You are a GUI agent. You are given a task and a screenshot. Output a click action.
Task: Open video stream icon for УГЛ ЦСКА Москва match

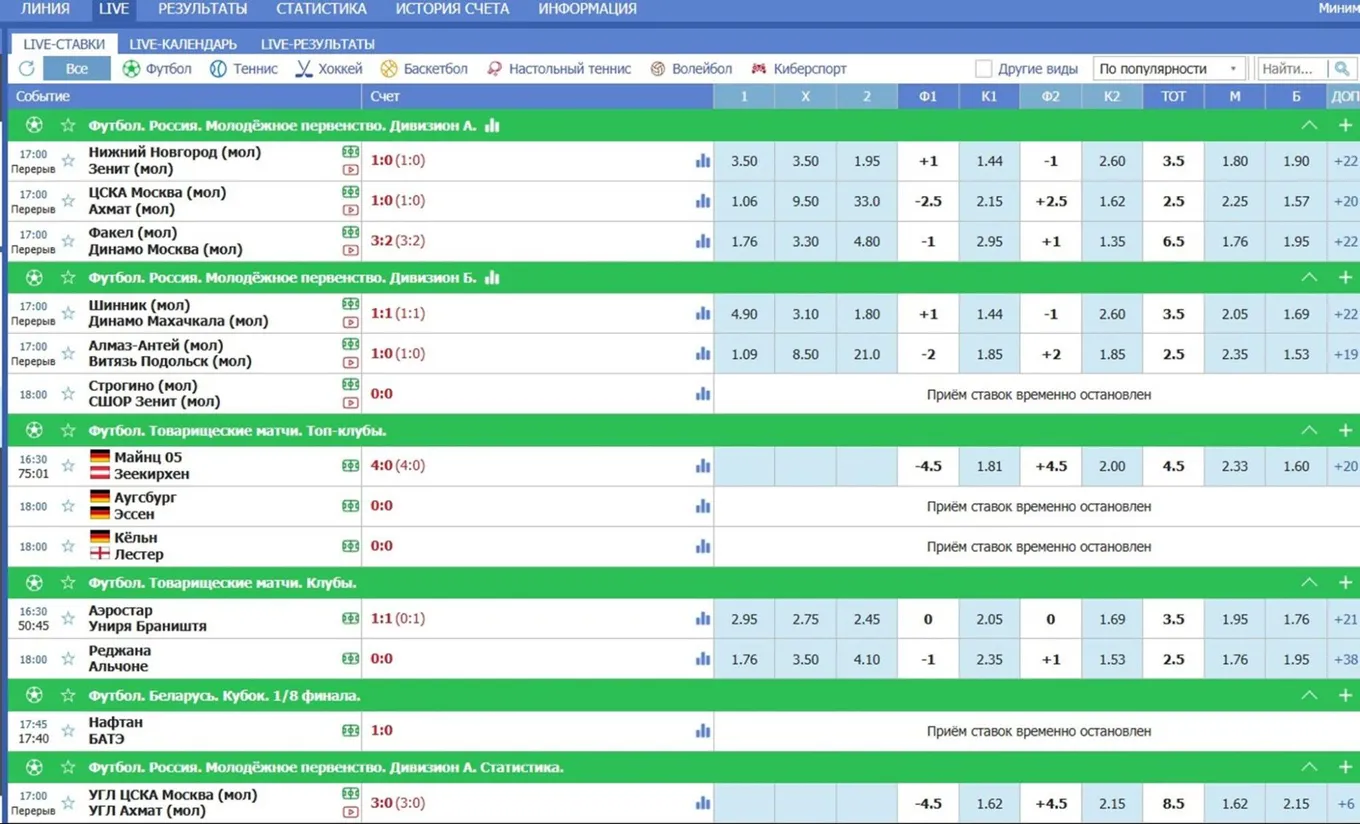[350, 812]
